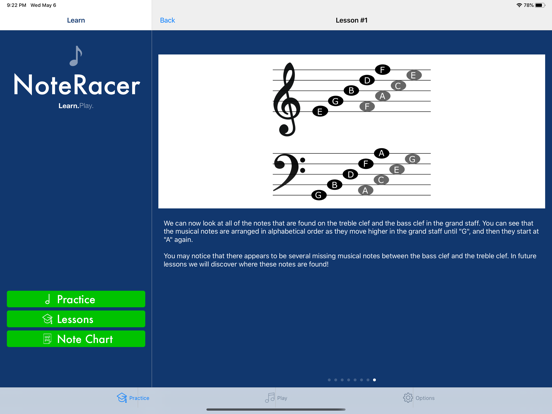Click the black A note on bass staff
The image size is (552, 414).
pos(381,153)
